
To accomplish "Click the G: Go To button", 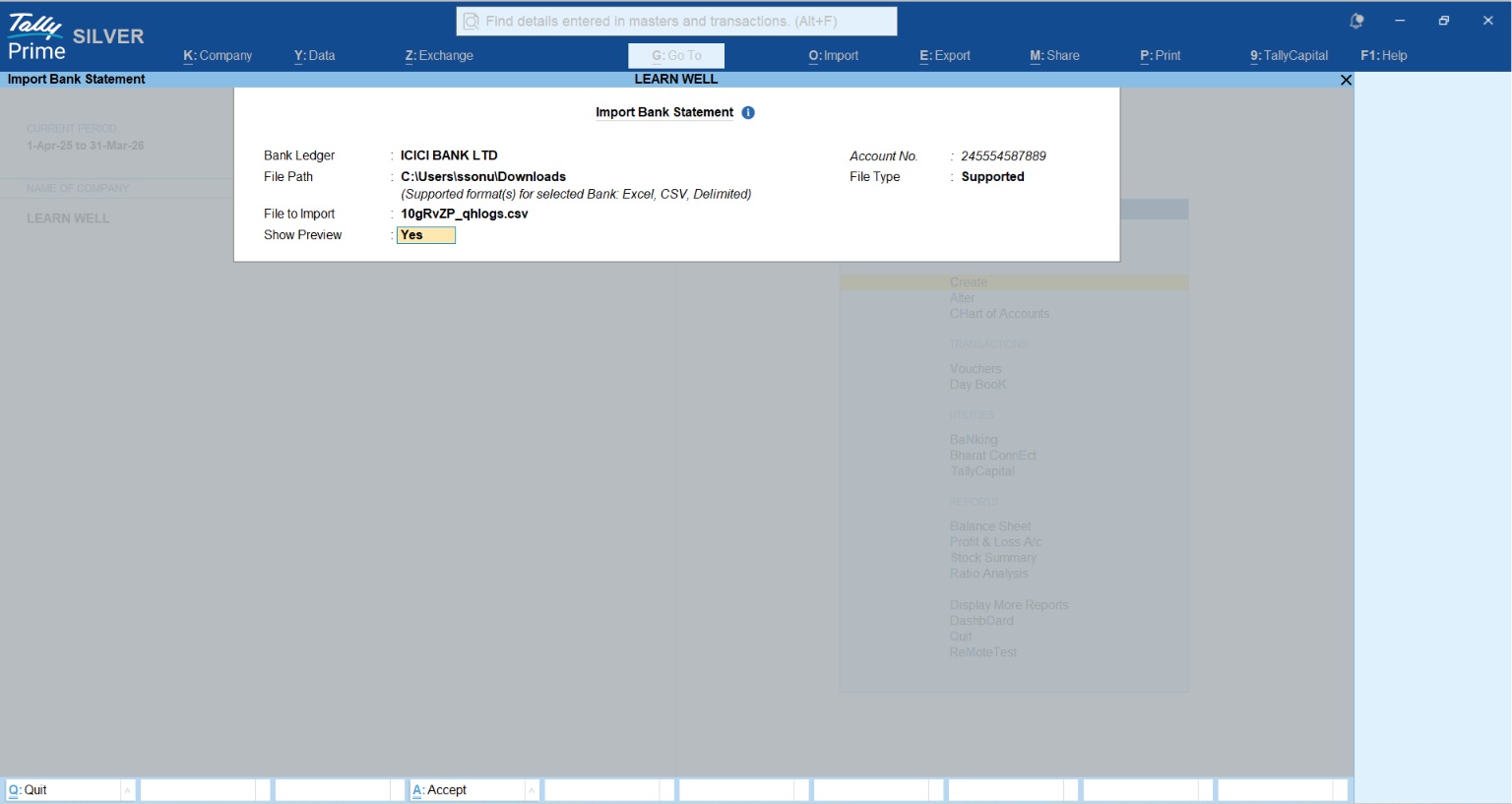I will point(676,56).
